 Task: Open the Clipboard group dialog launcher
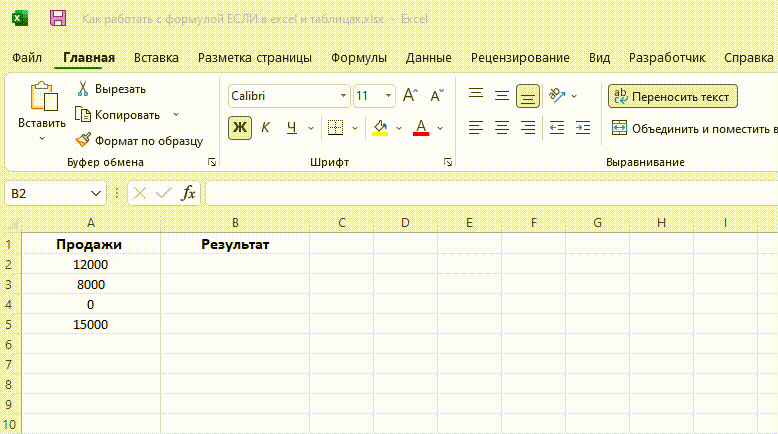click(x=212, y=162)
